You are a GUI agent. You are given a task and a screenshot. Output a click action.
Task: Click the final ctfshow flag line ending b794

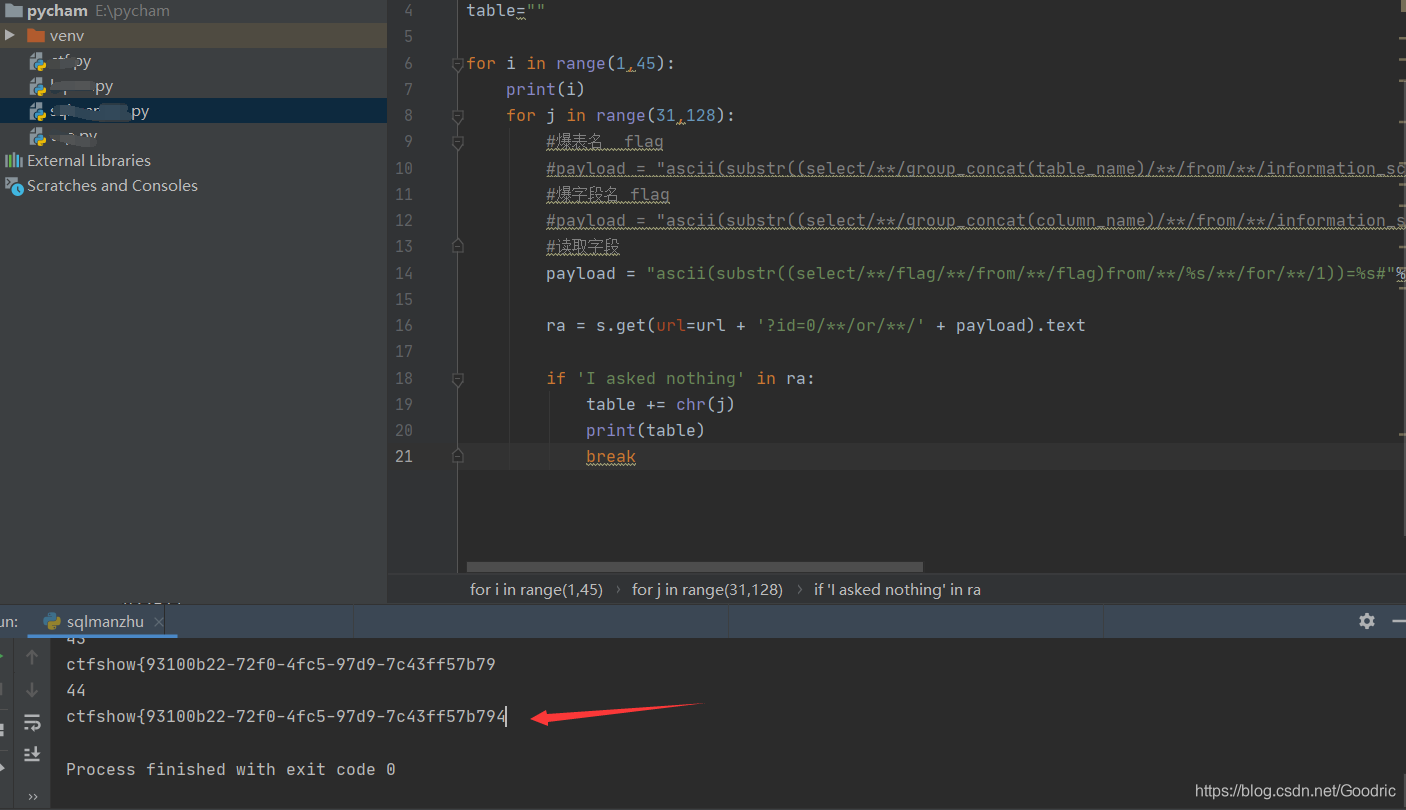(286, 716)
